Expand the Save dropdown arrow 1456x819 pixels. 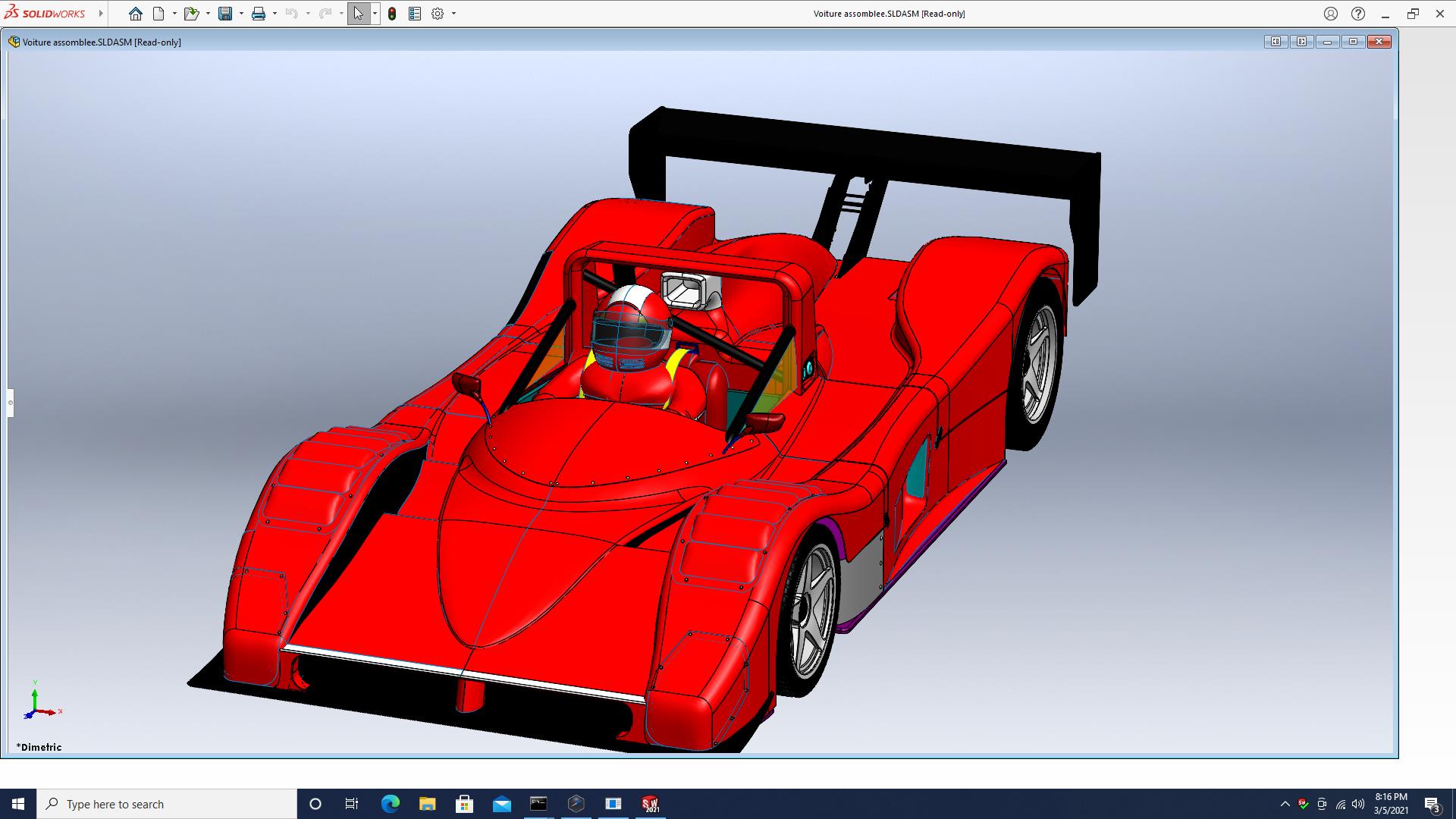[241, 14]
